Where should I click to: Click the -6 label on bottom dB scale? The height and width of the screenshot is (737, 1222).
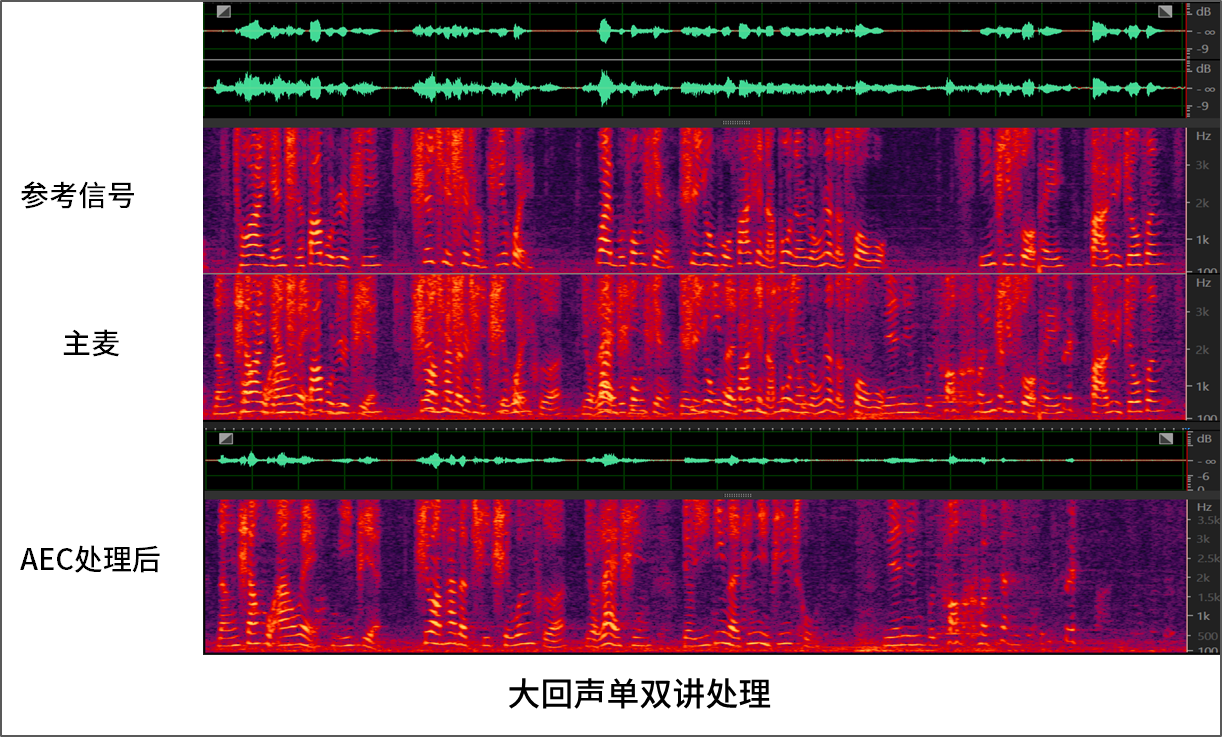pyautogui.click(x=1204, y=477)
